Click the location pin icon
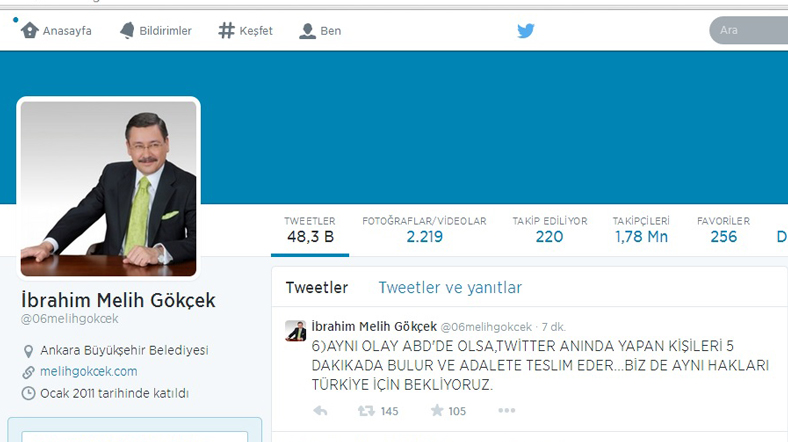Image resolution: width=788 pixels, height=442 pixels. pyautogui.click(x=28, y=351)
